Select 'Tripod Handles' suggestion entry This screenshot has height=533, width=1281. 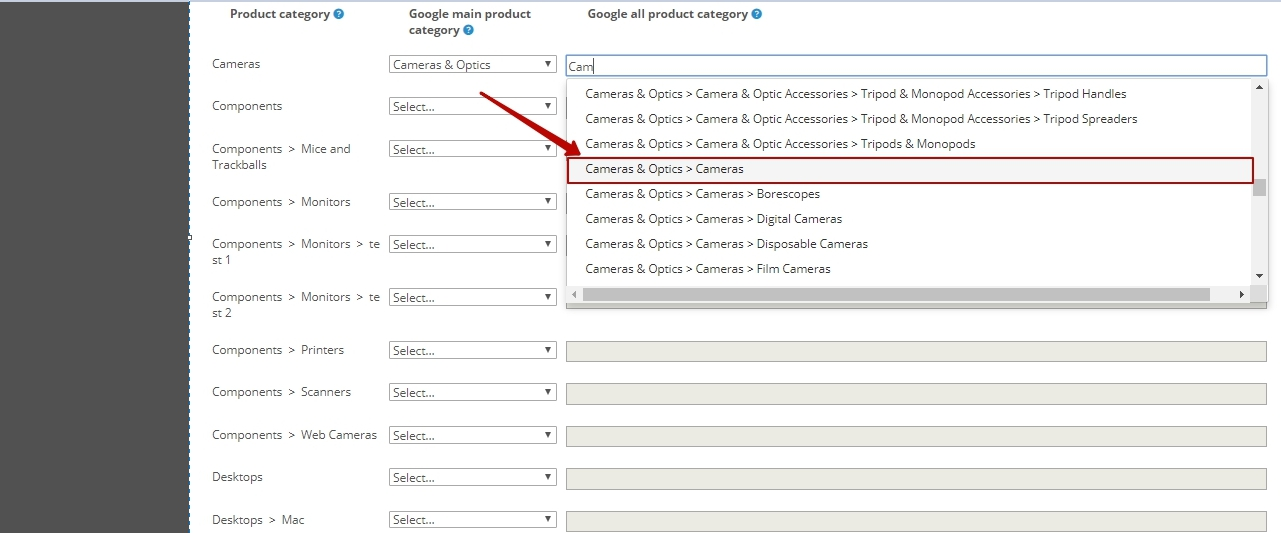[855, 94]
